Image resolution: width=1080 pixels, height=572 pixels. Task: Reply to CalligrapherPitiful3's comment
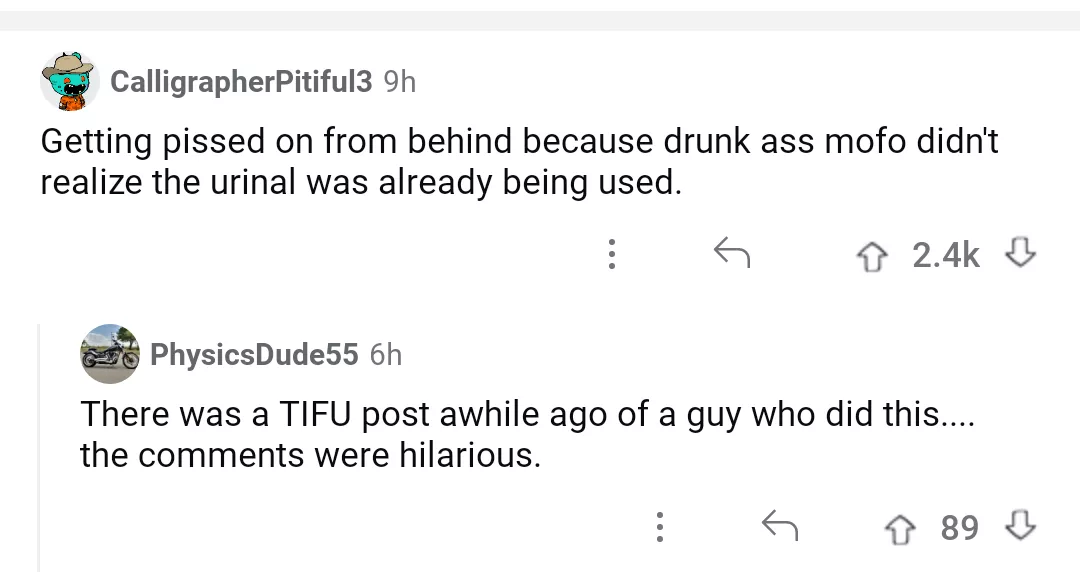(x=732, y=256)
